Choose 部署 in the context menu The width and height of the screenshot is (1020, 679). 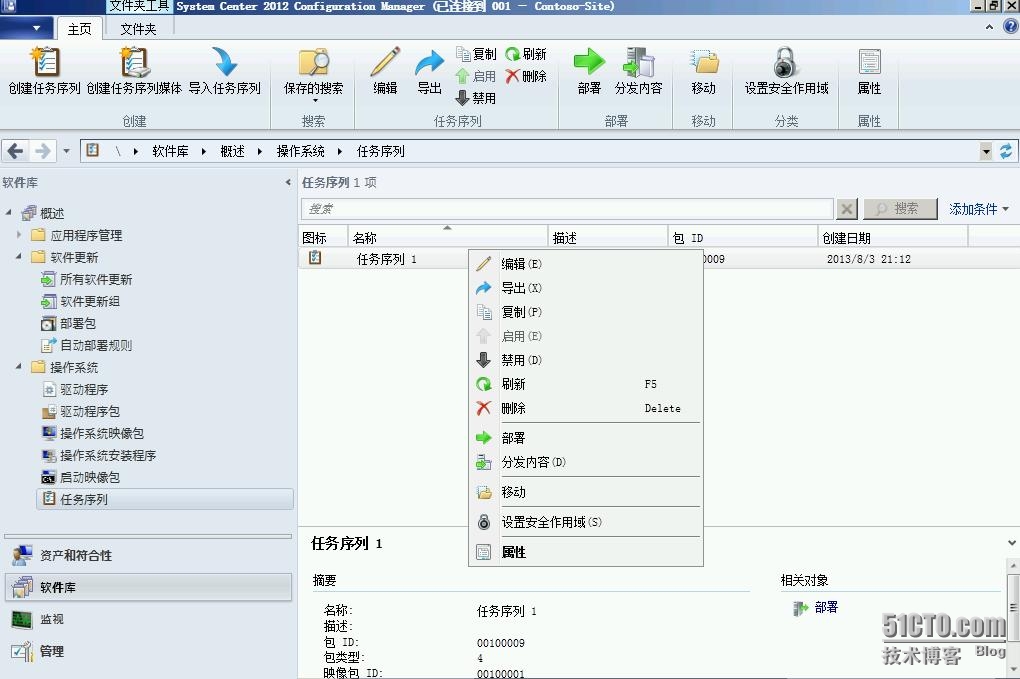pos(585,438)
